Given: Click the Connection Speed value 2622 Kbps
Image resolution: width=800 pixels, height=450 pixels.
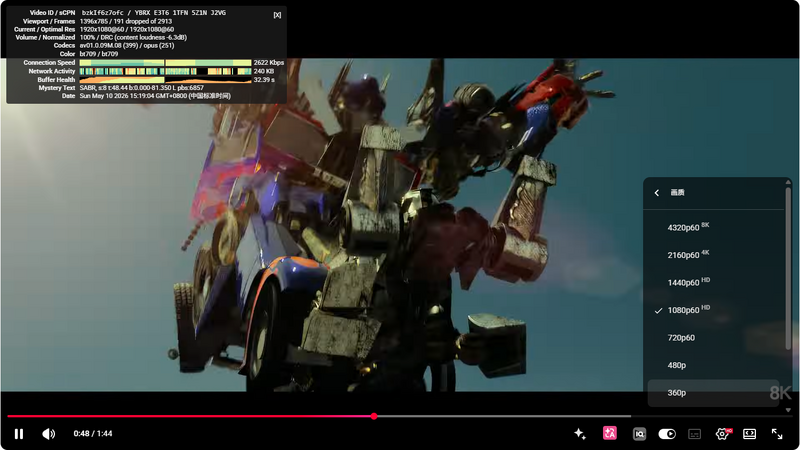Looking at the screenshot, I should pos(268,63).
